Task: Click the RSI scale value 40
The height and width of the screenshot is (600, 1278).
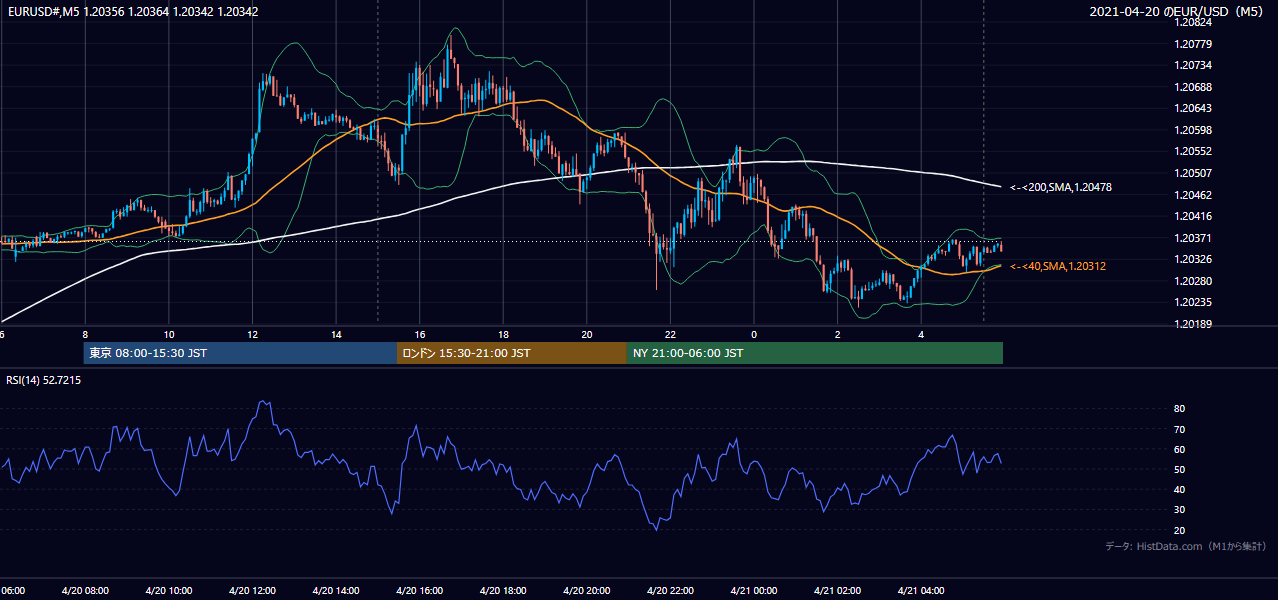Action: pos(1179,489)
